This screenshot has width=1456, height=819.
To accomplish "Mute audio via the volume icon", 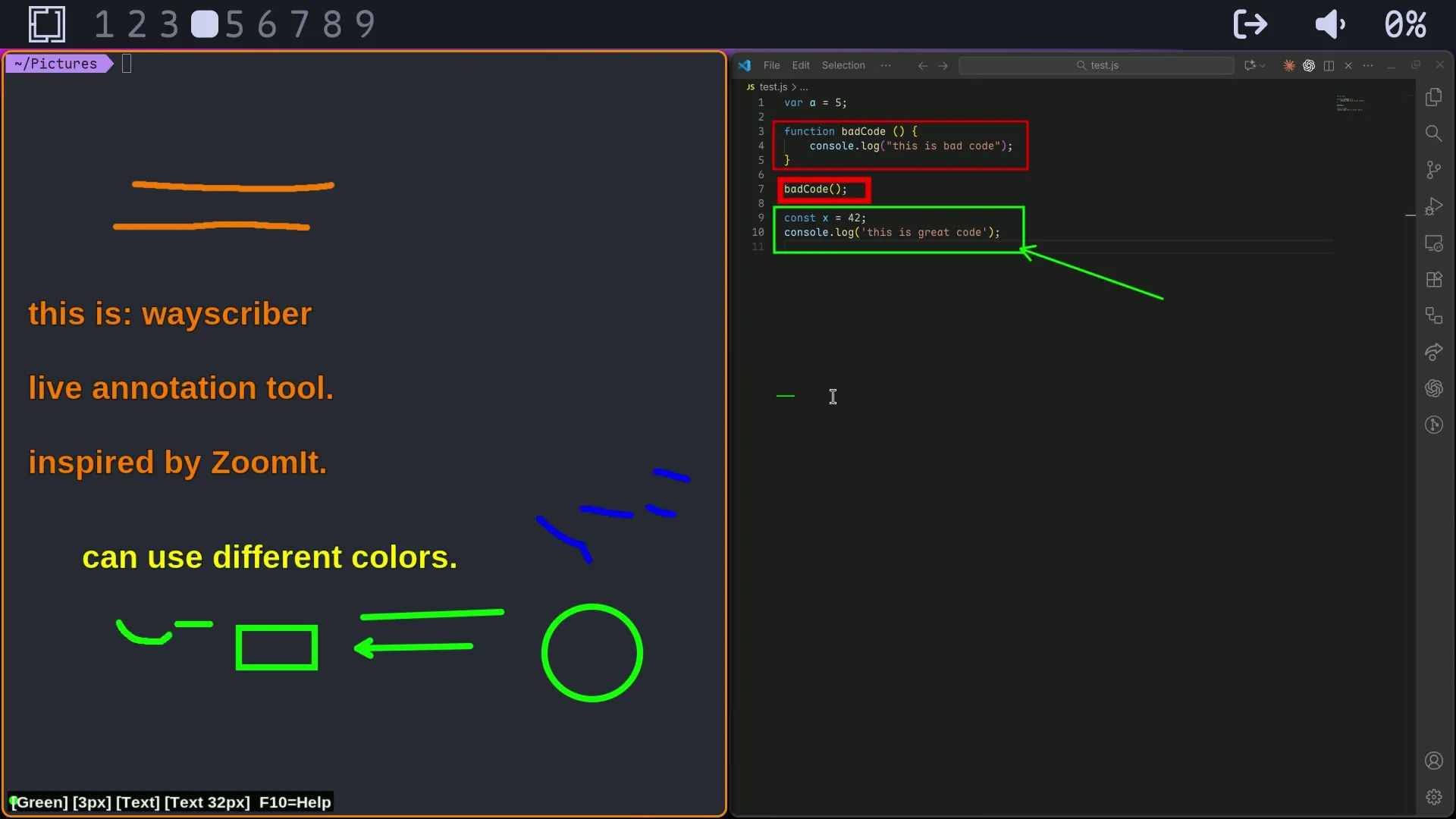I will (x=1331, y=24).
